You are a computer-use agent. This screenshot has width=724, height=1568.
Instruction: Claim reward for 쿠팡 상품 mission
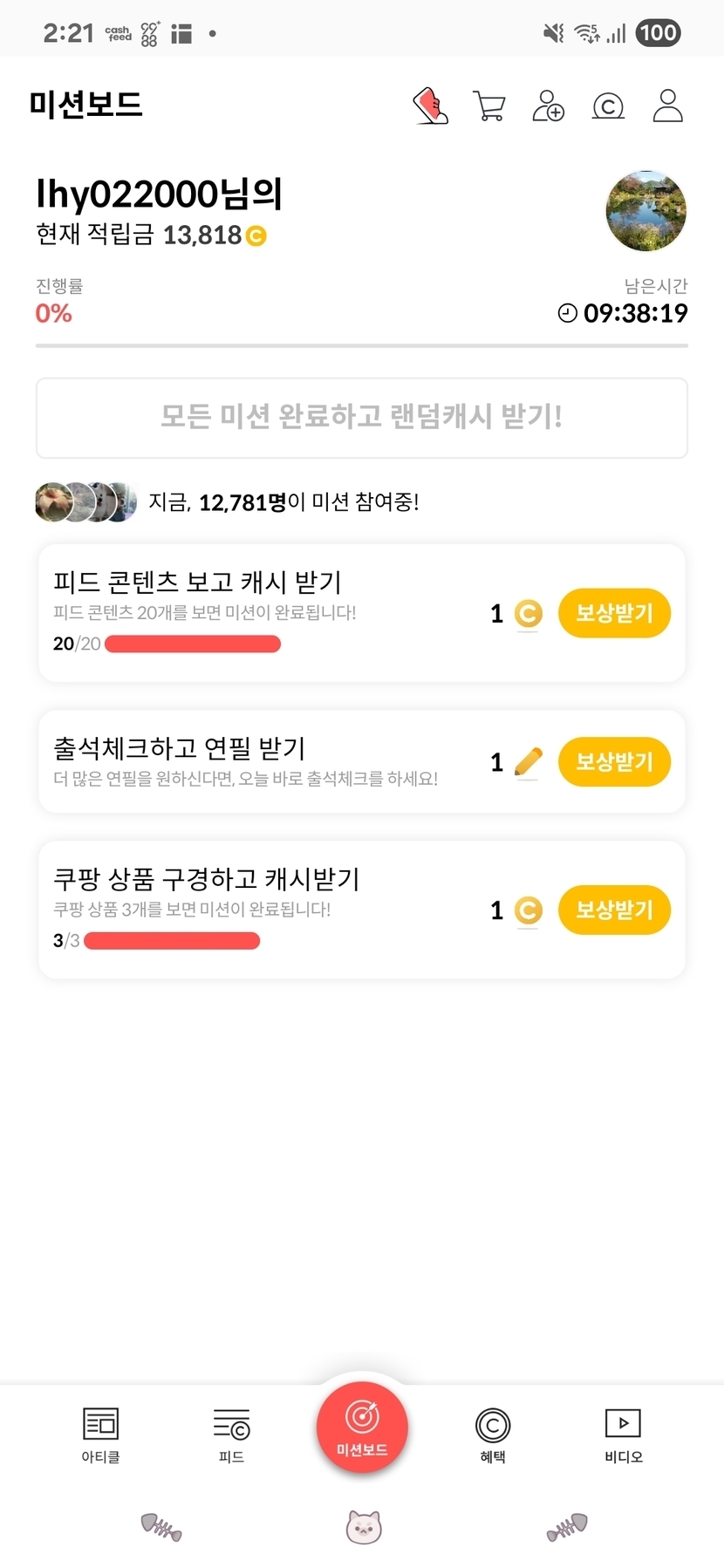[614, 910]
